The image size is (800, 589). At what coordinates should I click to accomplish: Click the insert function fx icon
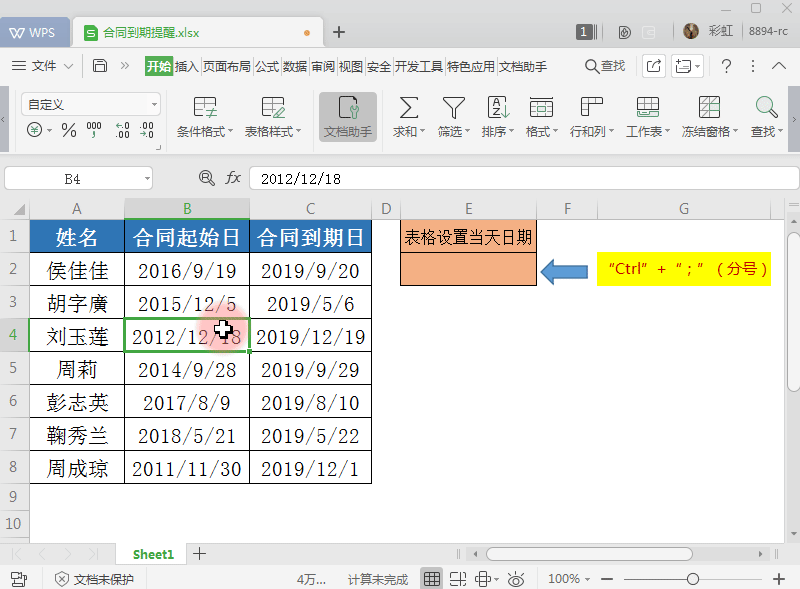pos(233,178)
